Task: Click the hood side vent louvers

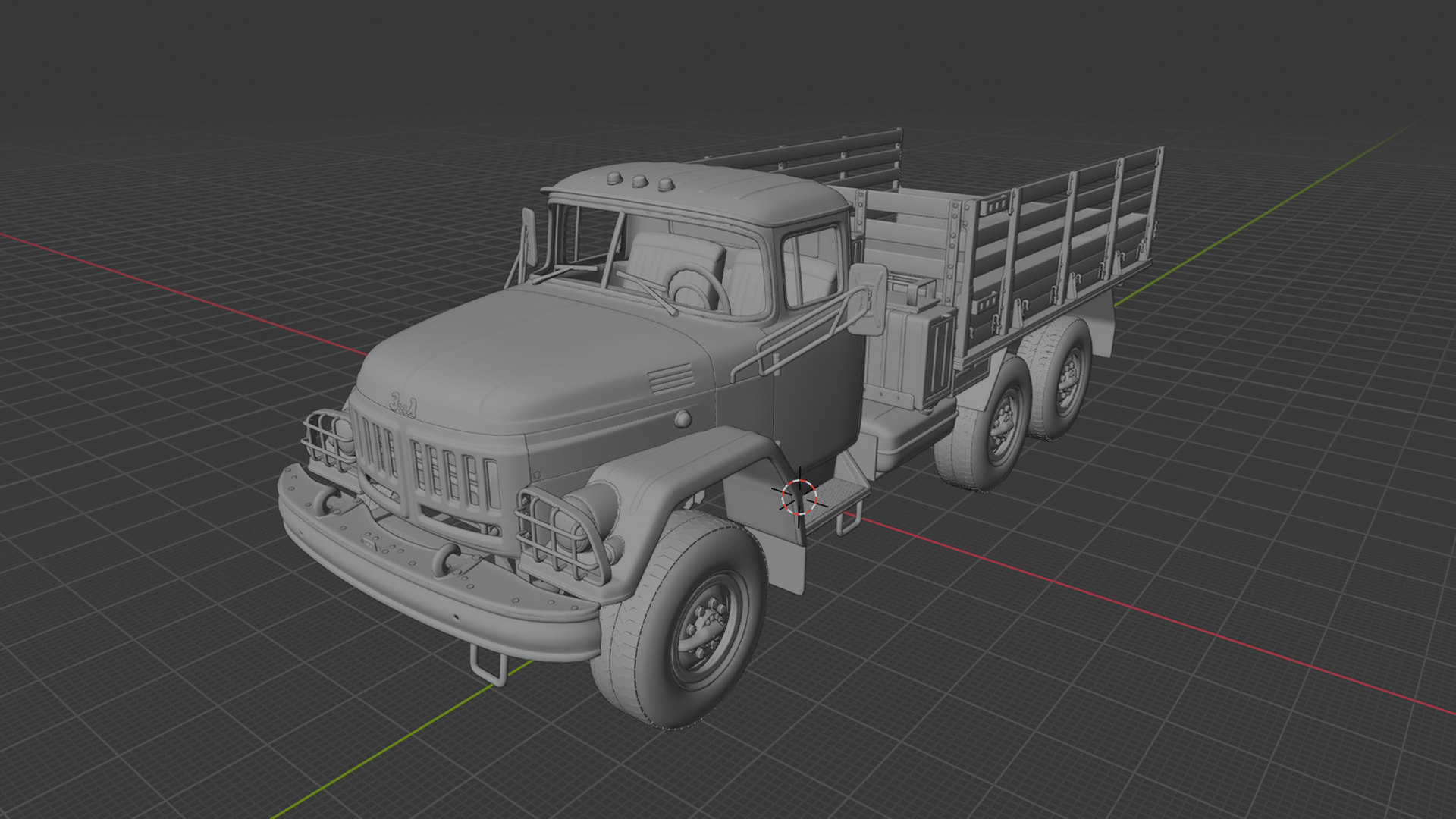Action: tap(671, 378)
